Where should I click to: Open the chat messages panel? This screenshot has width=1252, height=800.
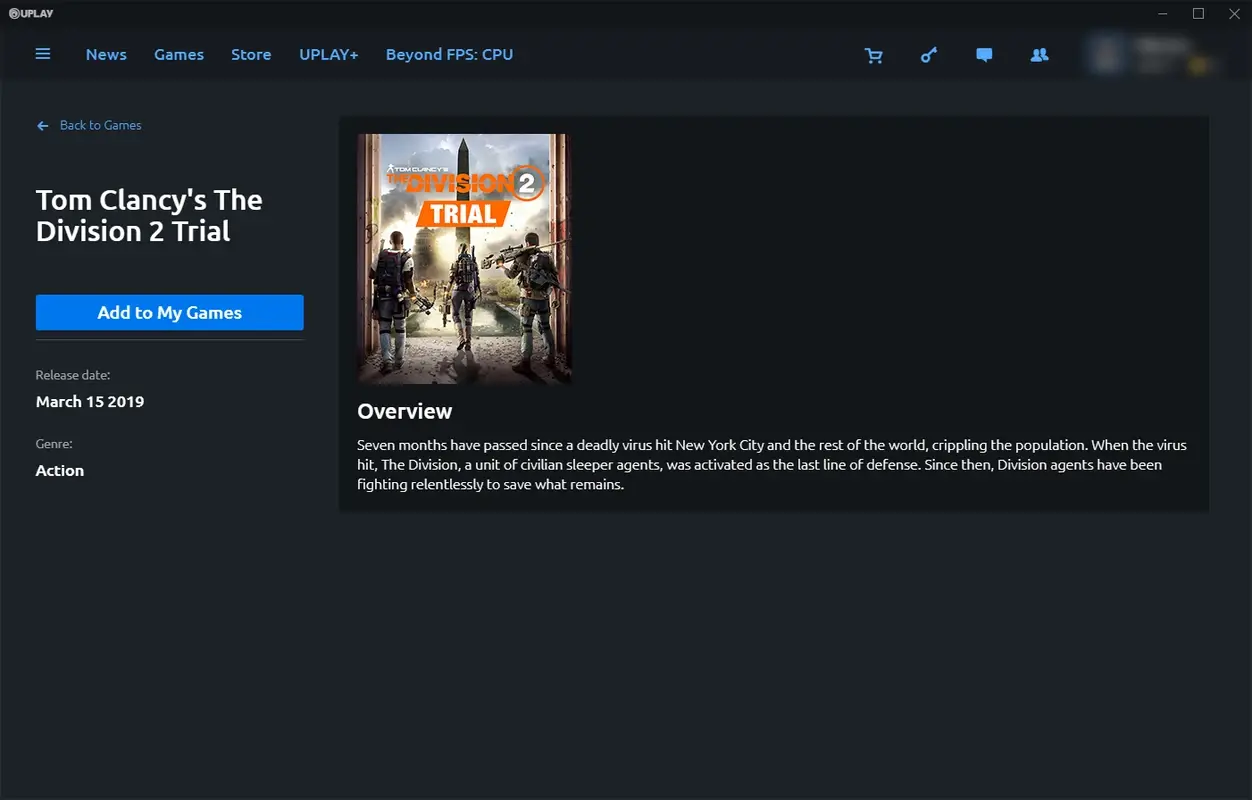coord(984,55)
